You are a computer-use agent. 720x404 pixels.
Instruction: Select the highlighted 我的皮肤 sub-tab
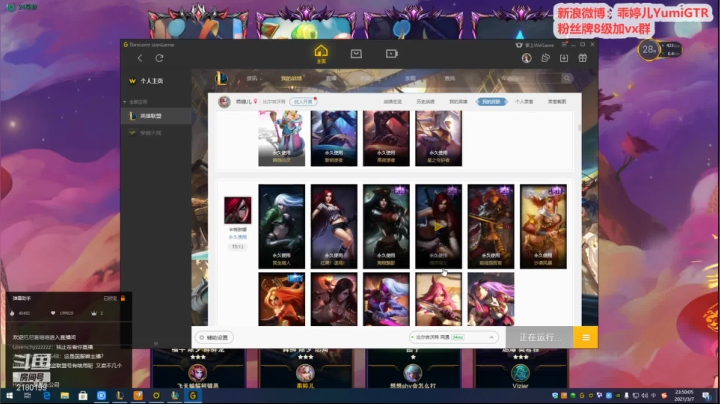[491, 101]
